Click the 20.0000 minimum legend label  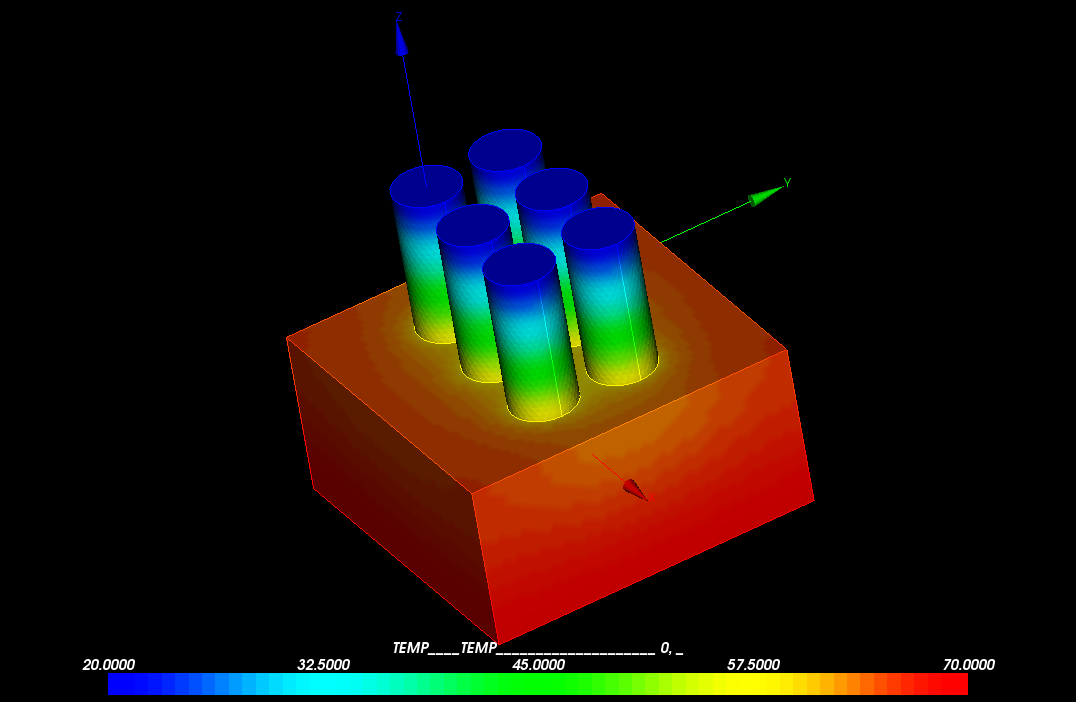point(108,665)
